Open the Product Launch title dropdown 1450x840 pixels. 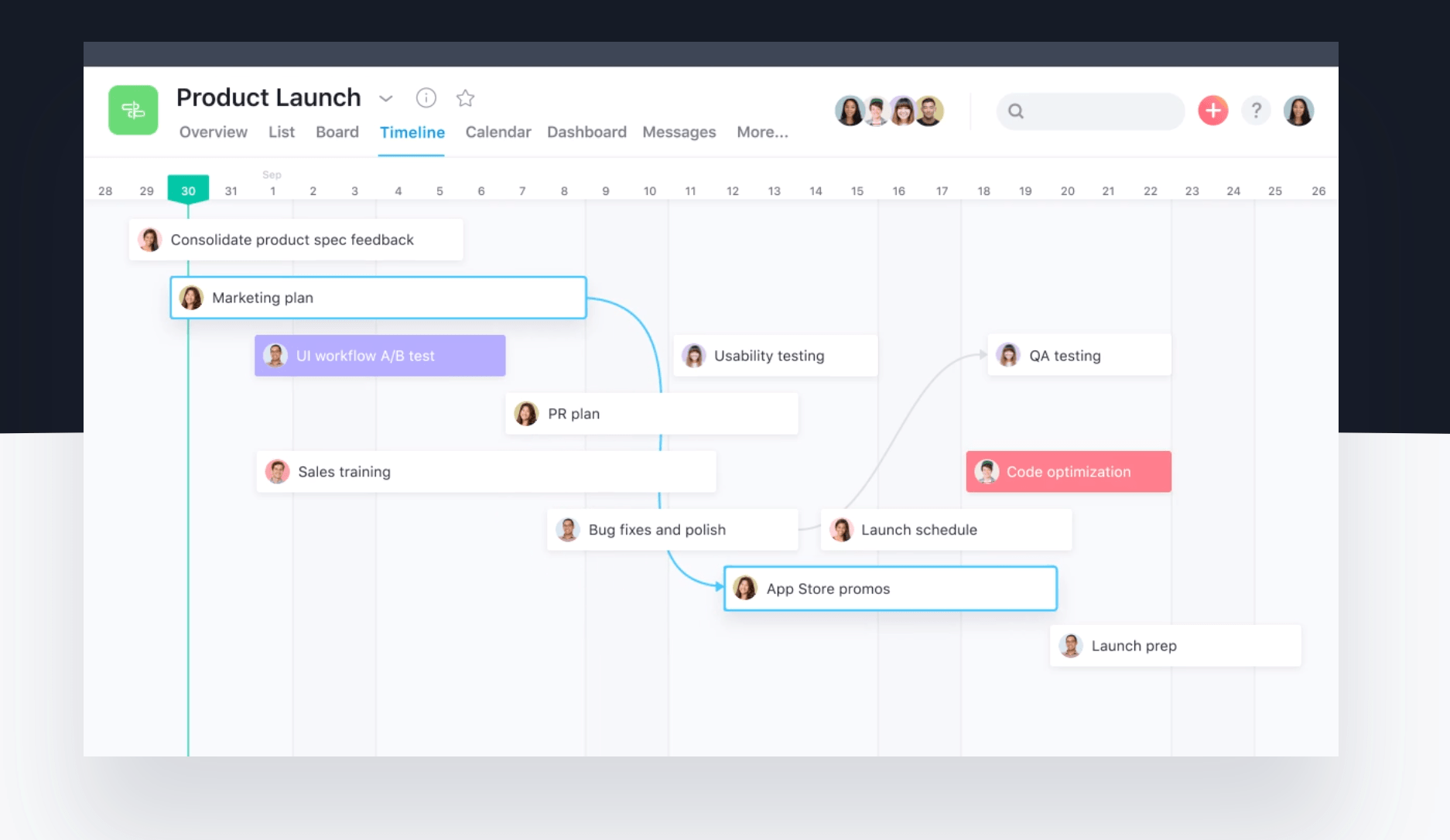click(385, 99)
